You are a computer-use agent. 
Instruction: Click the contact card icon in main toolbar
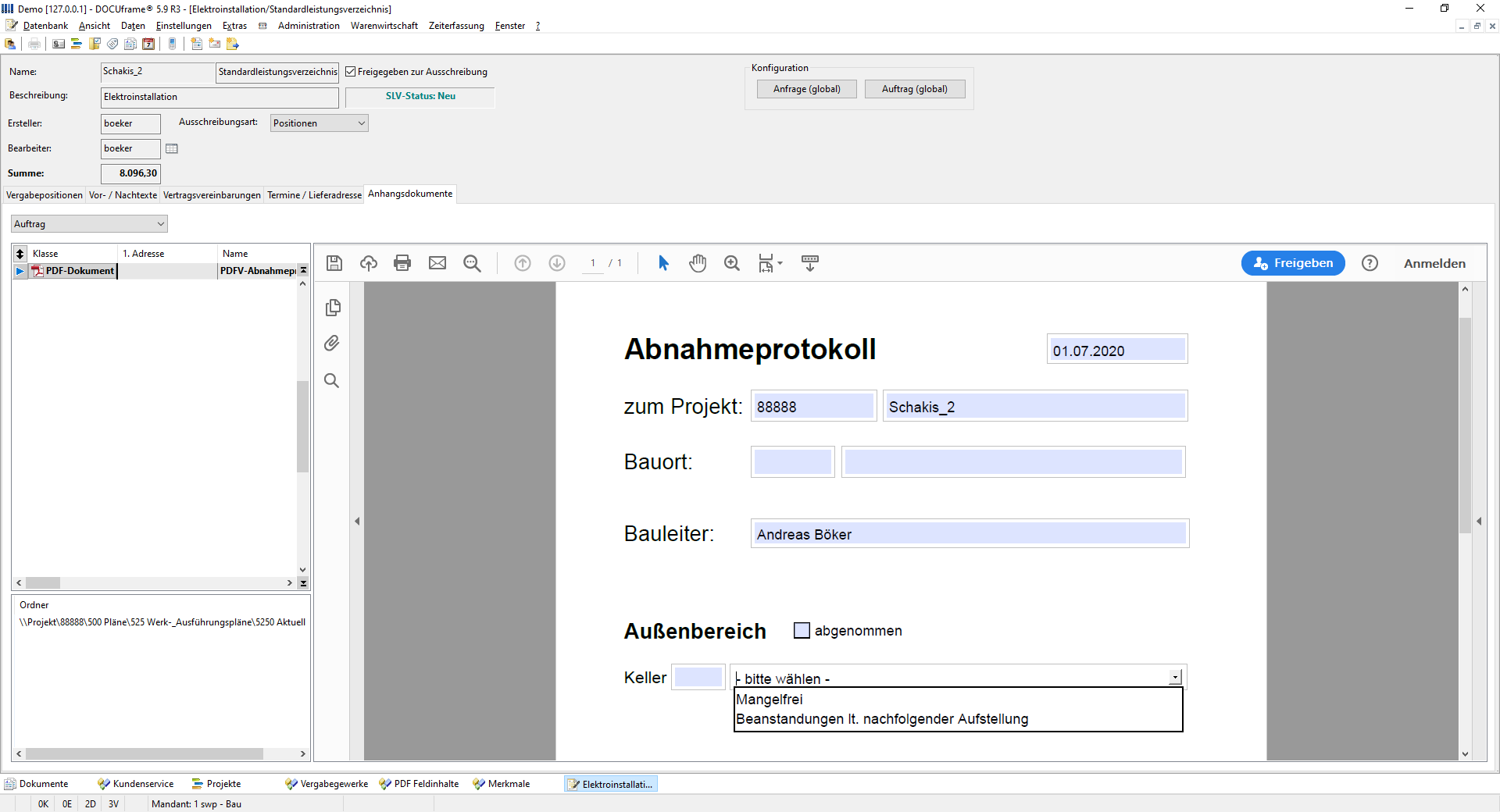pos(59,44)
